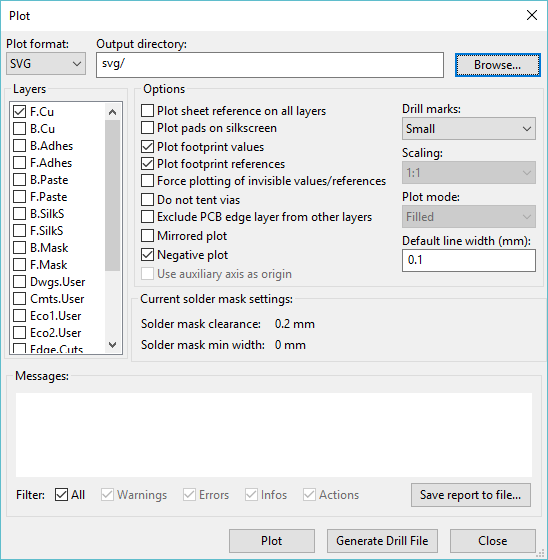The height and width of the screenshot is (560, 548).
Task: Click the layers list scroll down arrow
Action: coord(113,345)
